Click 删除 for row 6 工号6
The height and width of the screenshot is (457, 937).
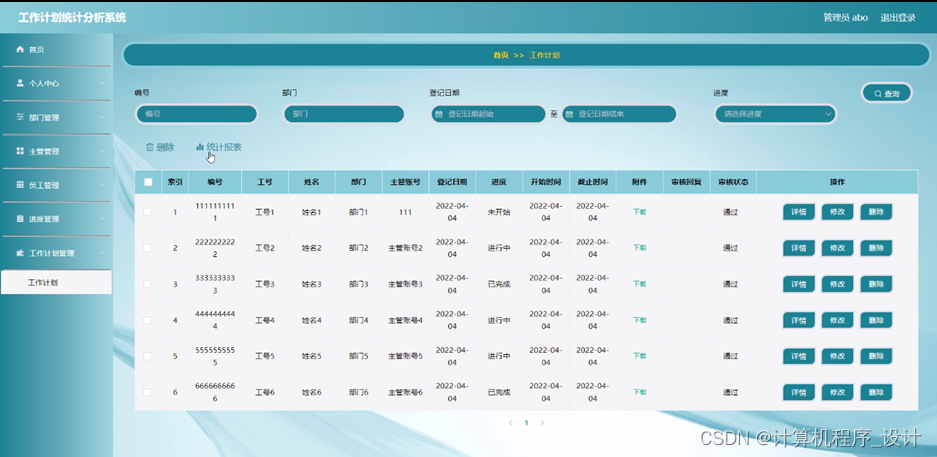pos(876,392)
